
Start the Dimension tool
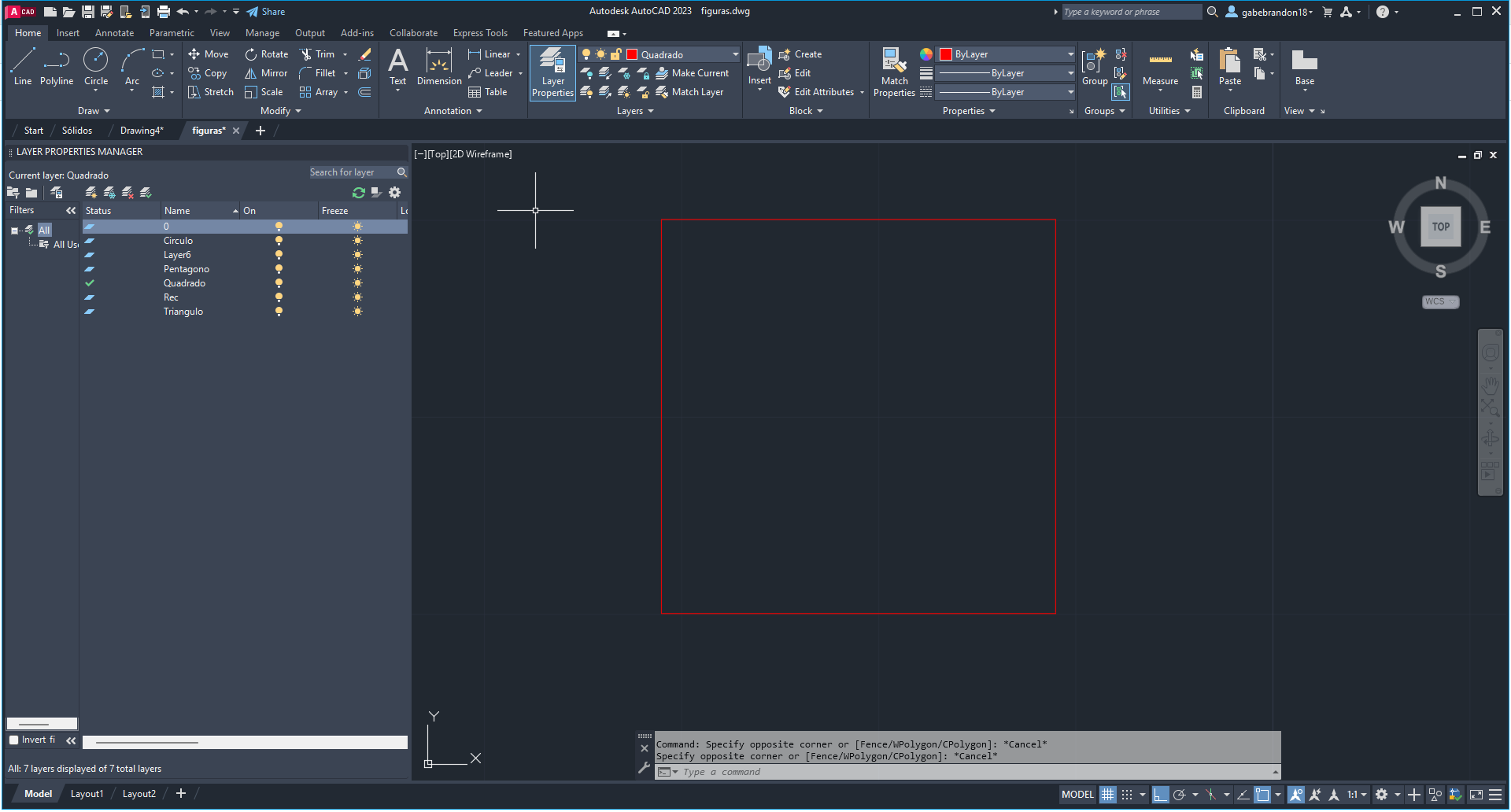click(x=439, y=67)
